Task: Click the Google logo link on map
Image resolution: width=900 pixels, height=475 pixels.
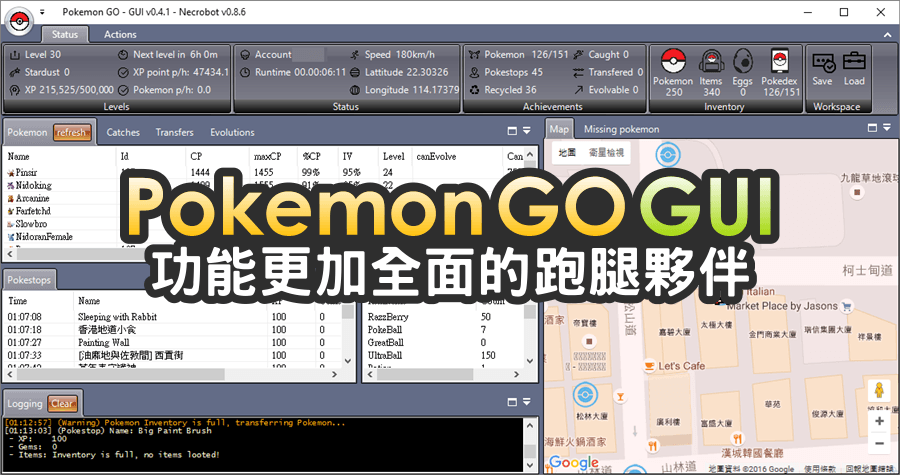Action: tap(574, 463)
